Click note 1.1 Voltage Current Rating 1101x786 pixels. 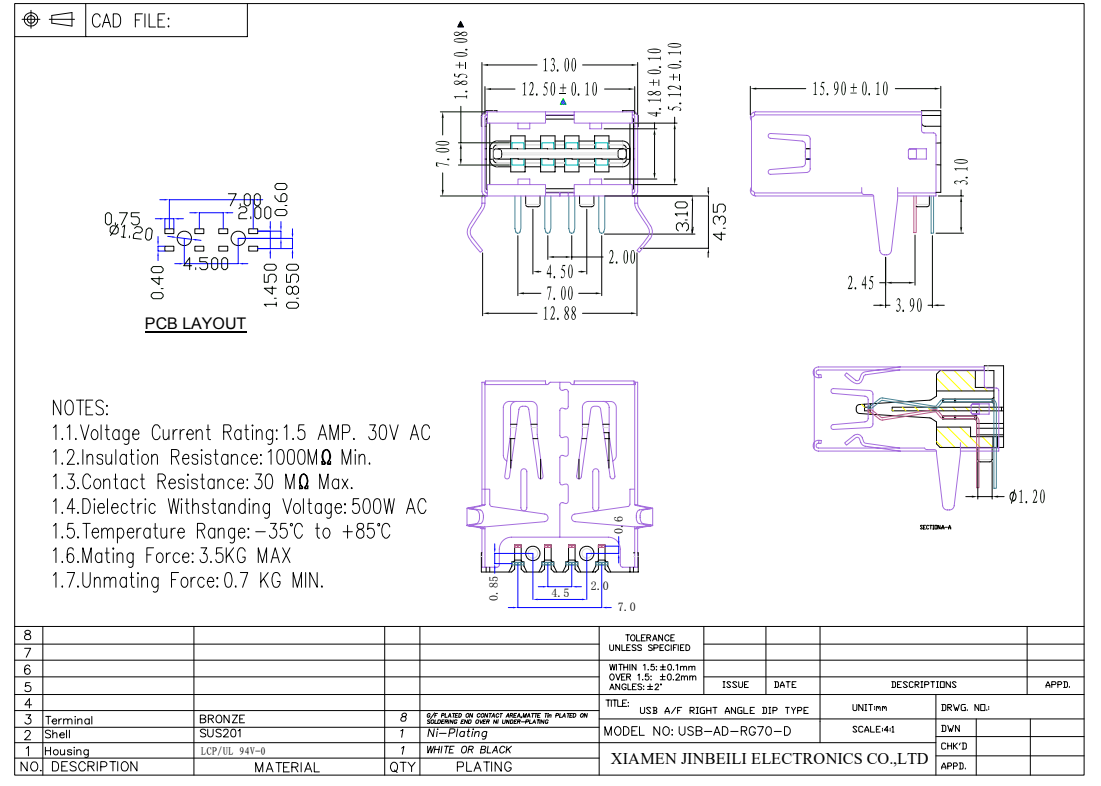241,433
